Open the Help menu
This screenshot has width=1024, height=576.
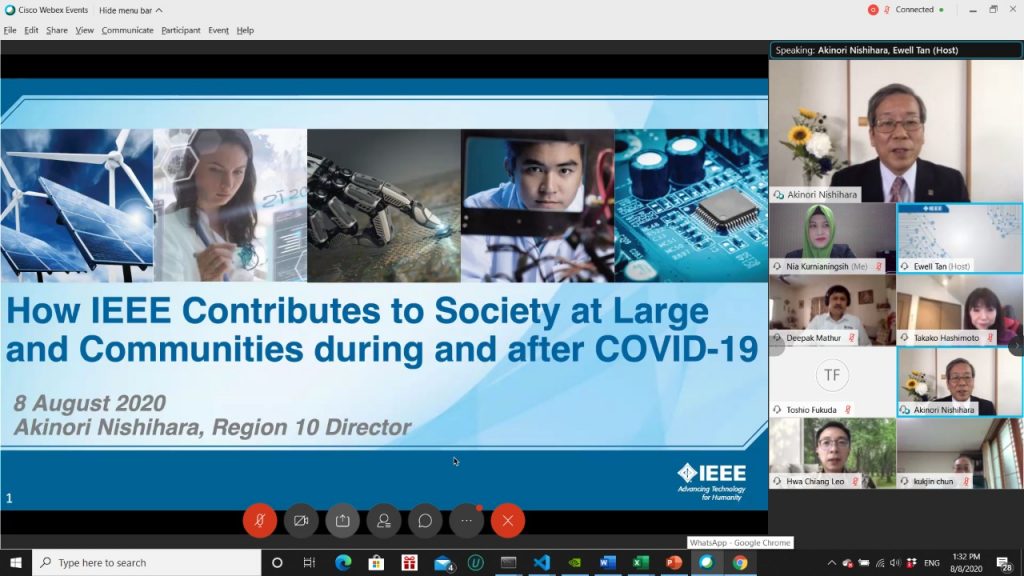click(x=244, y=30)
